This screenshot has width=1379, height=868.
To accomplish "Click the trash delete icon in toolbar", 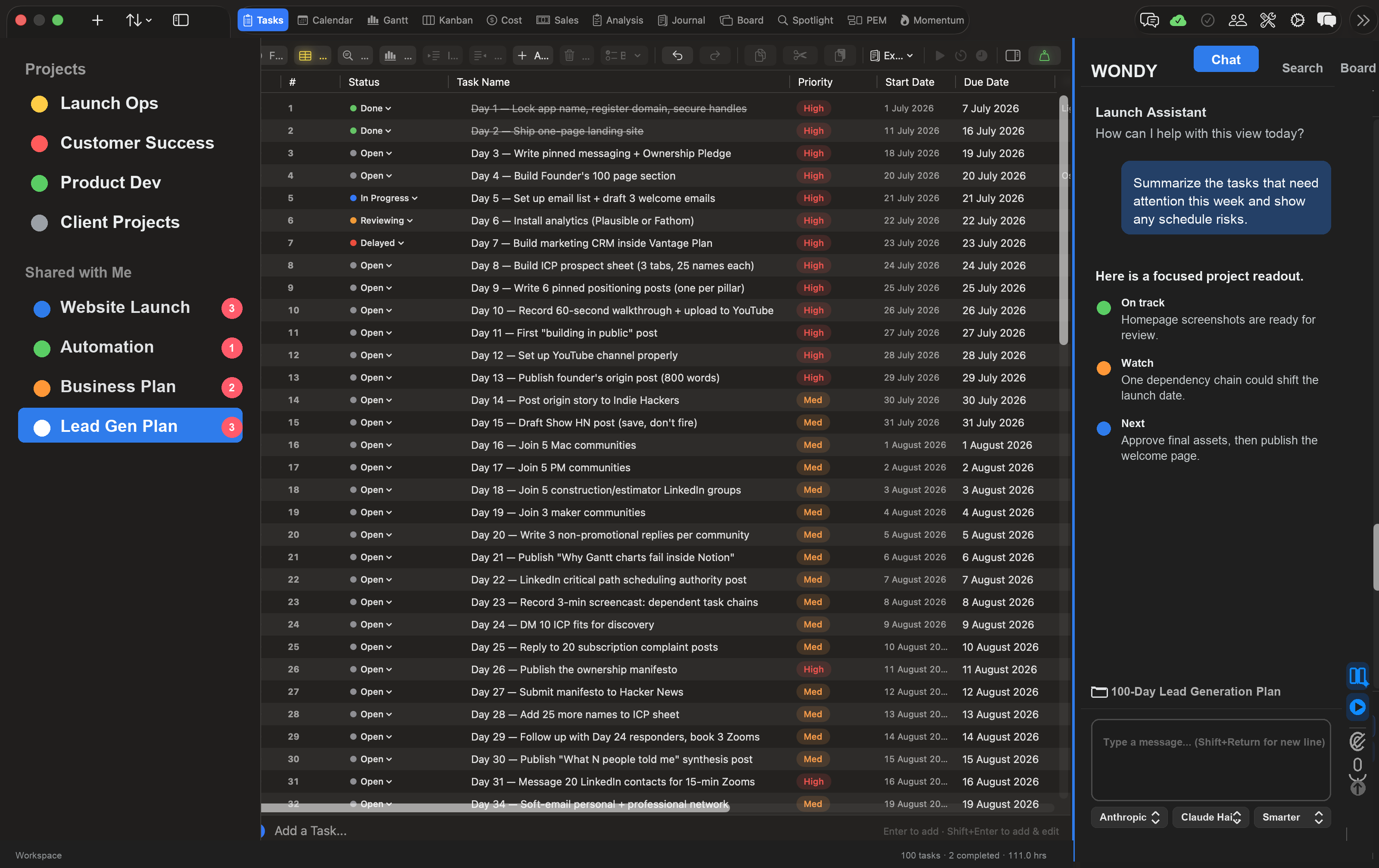I will pyautogui.click(x=577, y=56).
